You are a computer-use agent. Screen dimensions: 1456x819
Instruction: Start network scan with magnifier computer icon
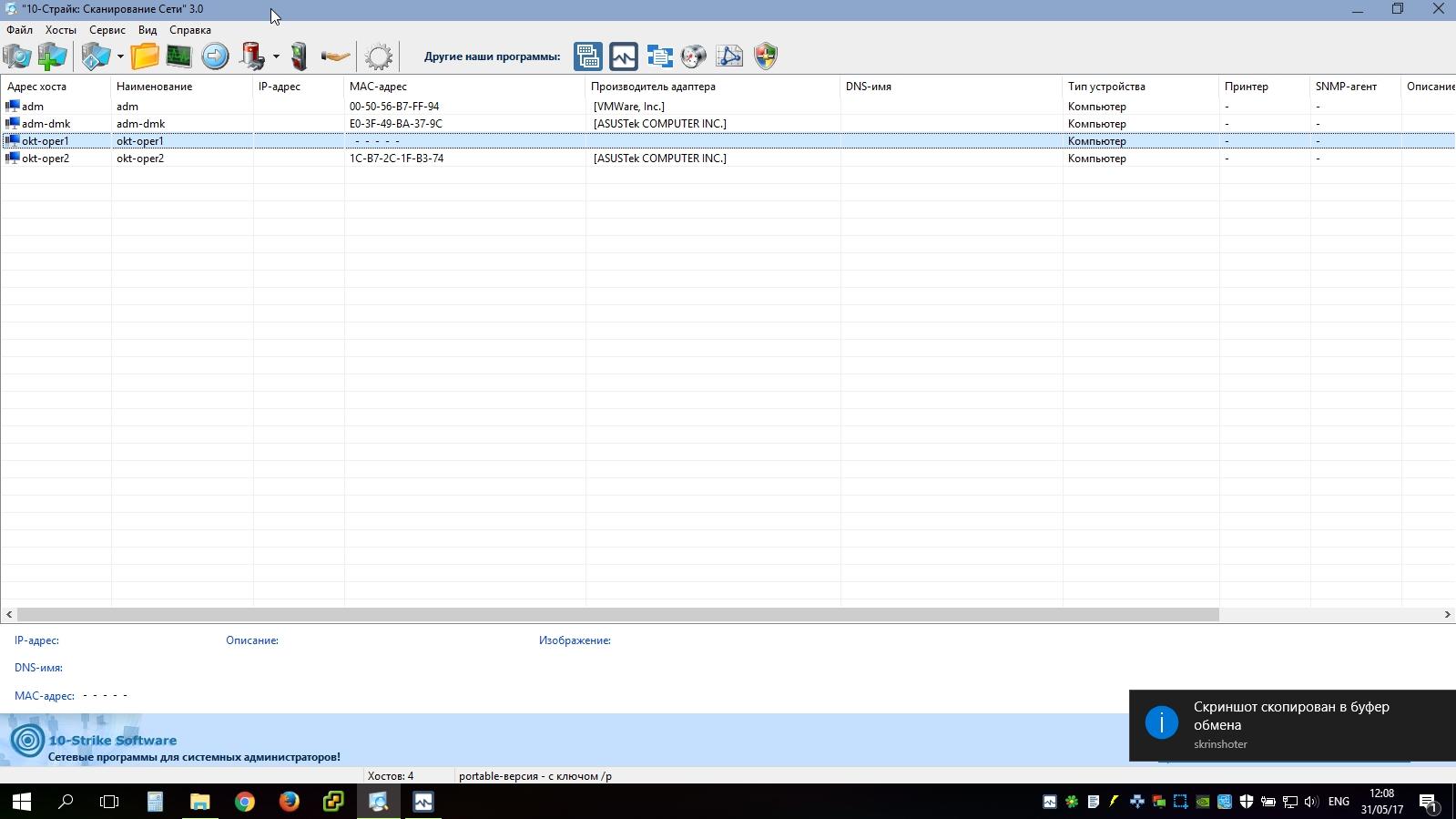point(16,56)
